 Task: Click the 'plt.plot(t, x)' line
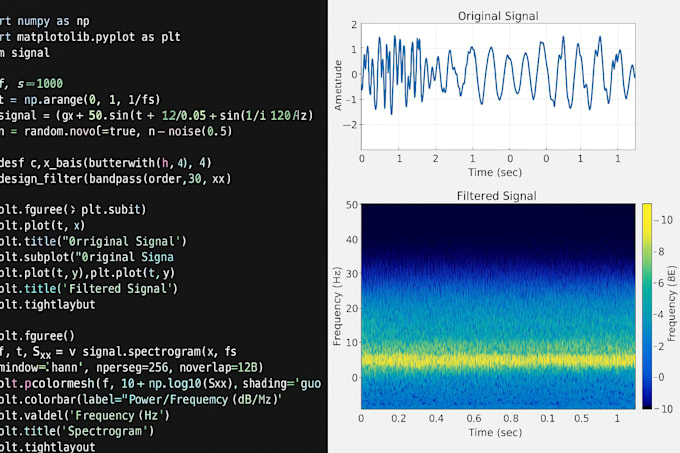[x=42, y=225]
